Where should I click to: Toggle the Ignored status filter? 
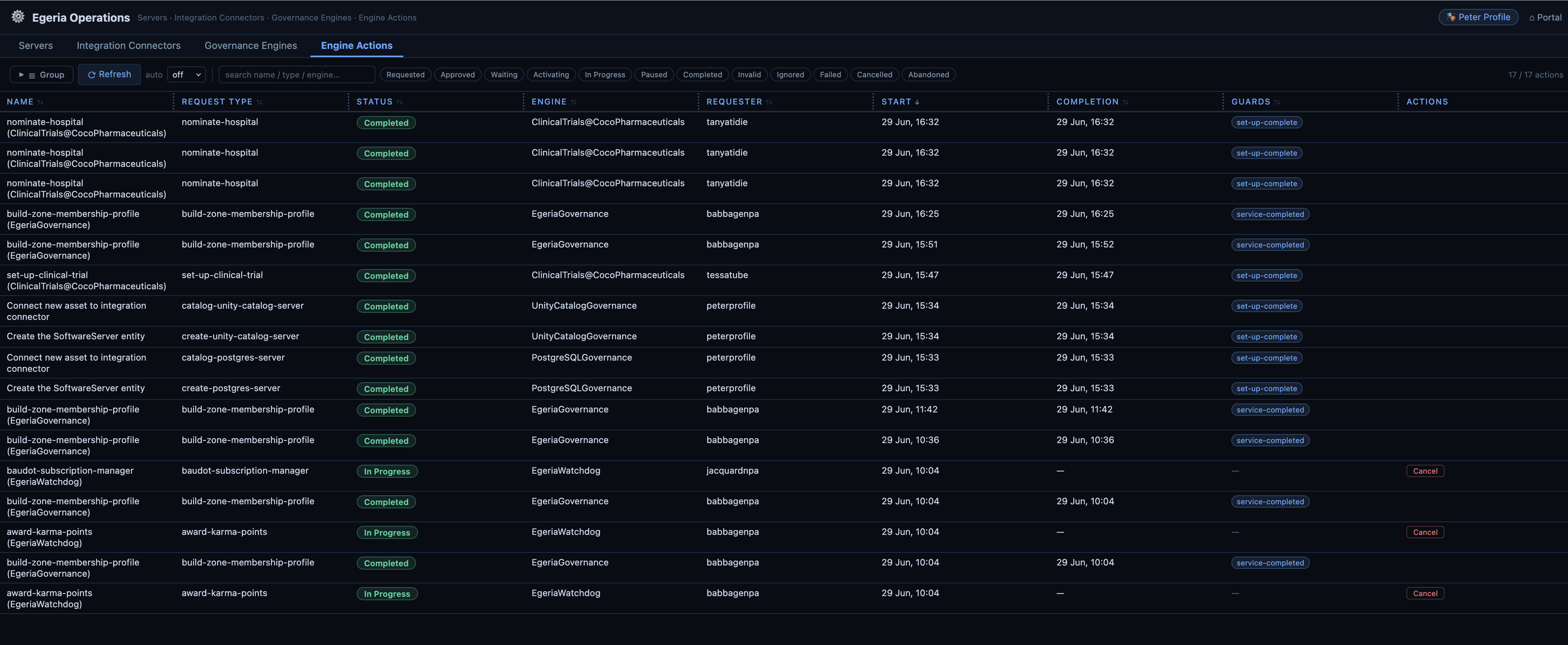point(790,75)
